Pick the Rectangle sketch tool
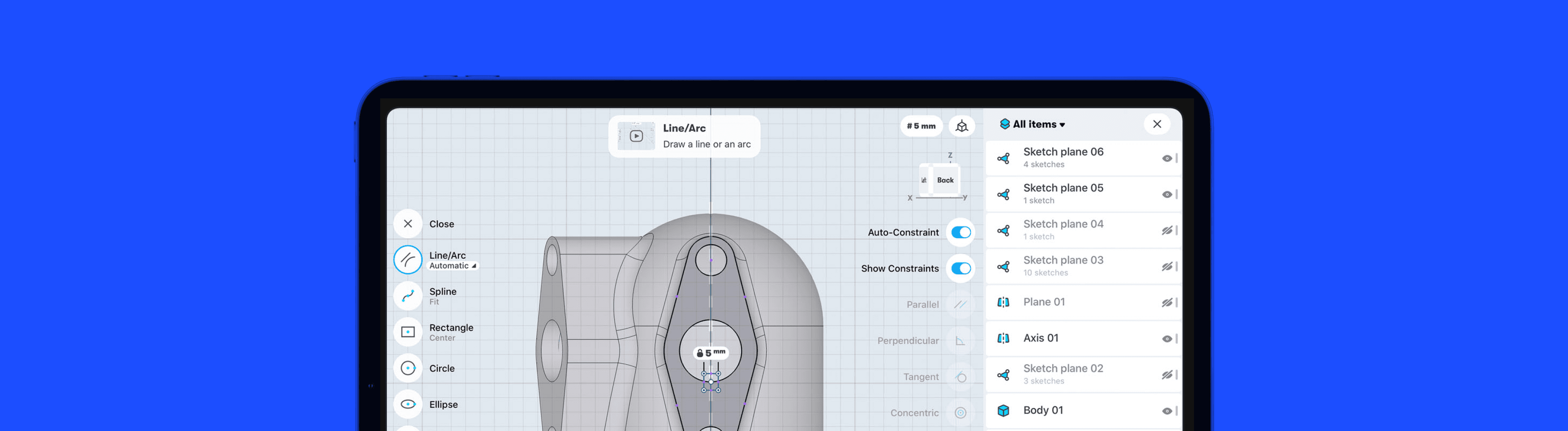The height and width of the screenshot is (431, 1568). [x=408, y=332]
